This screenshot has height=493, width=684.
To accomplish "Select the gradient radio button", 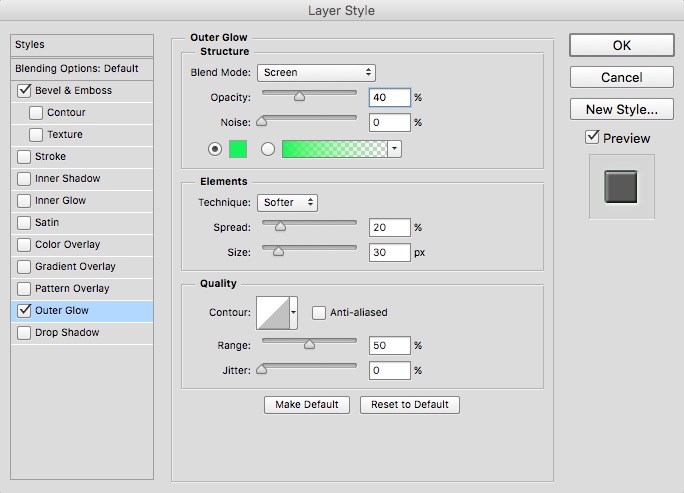I will (267, 149).
